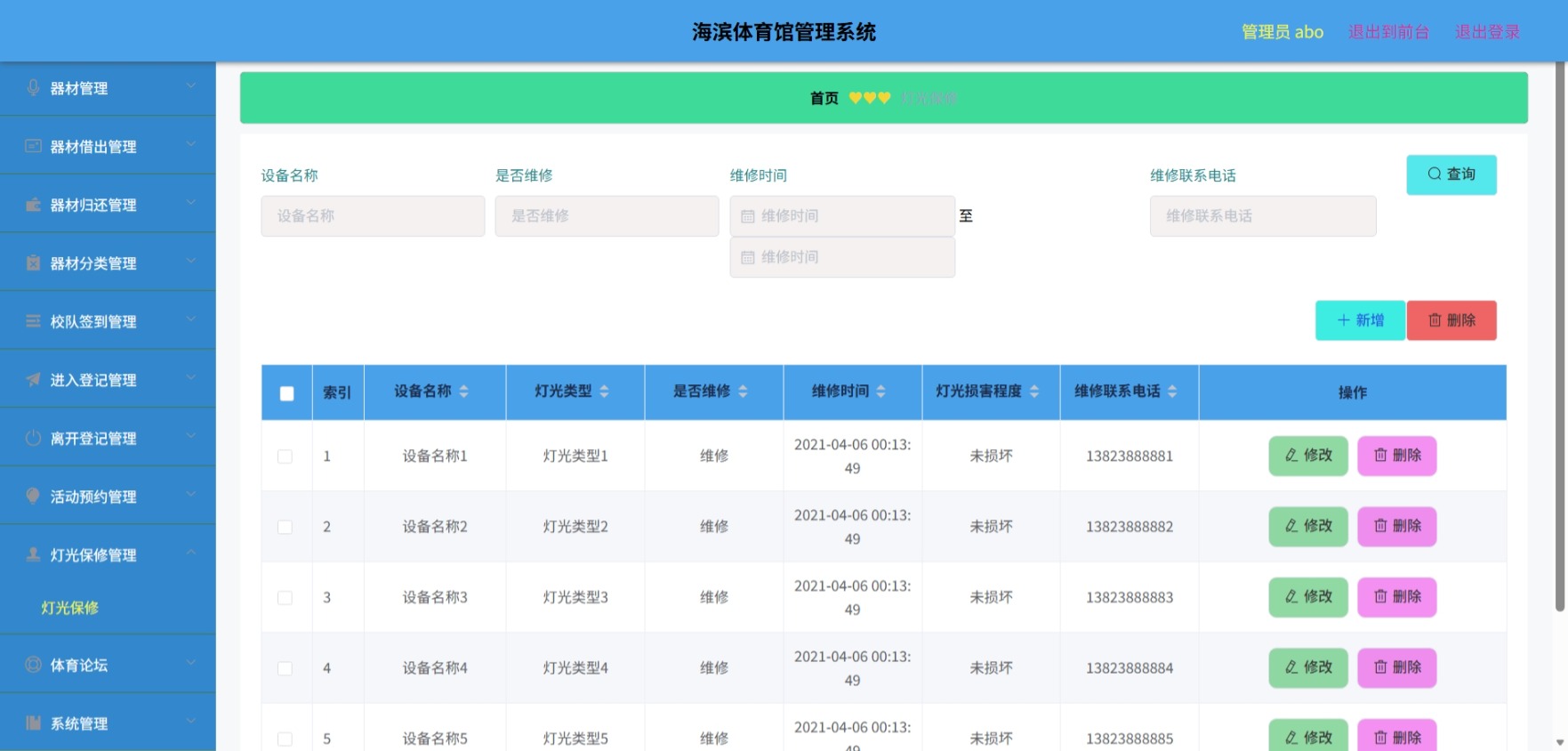Click the sort arrows on 灯光损害程度 column
The image size is (1568, 751).
(x=1033, y=392)
